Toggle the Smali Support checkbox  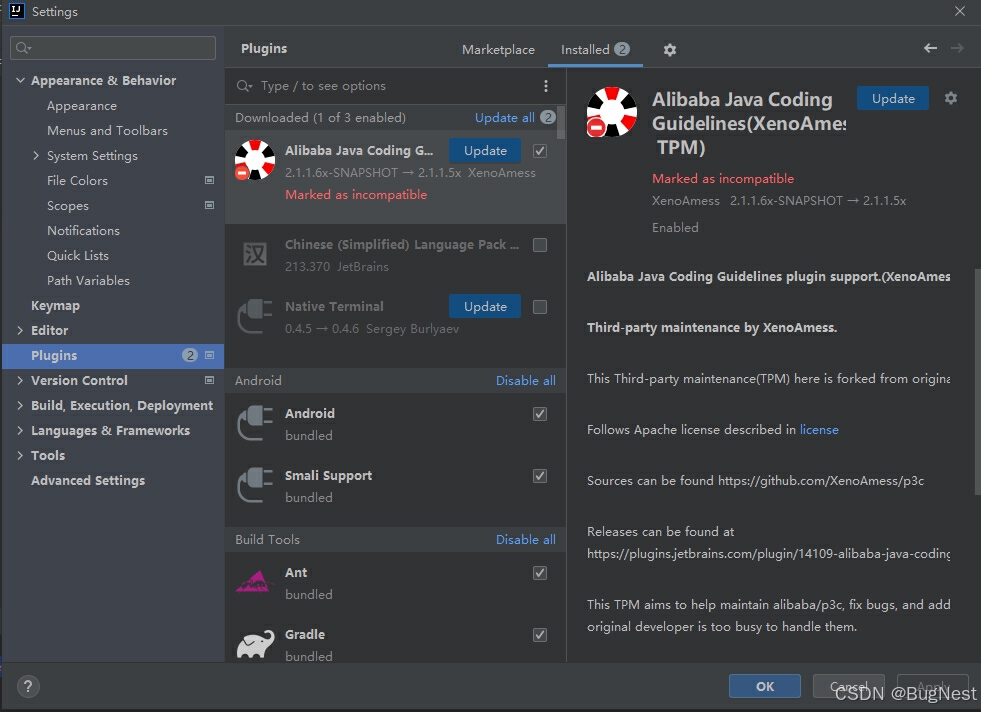tap(540, 476)
